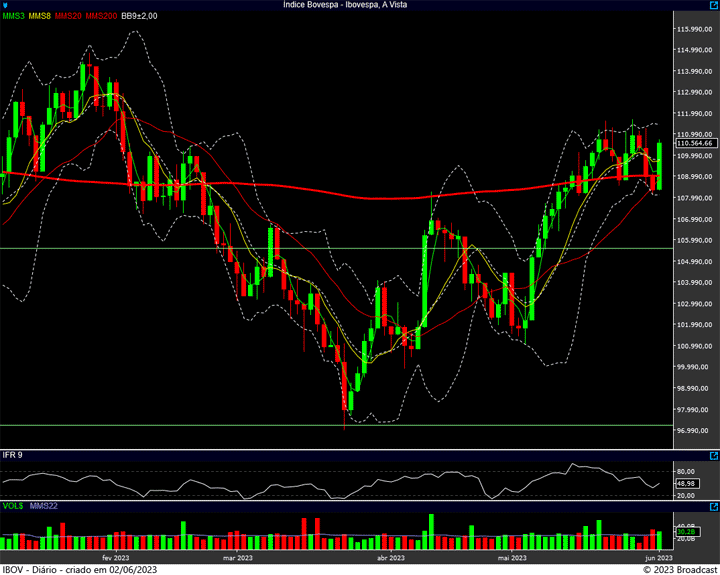Click the IFR value tag 48,98
The width and height of the screenshot is (720, 575).
[x=685, y=483]
